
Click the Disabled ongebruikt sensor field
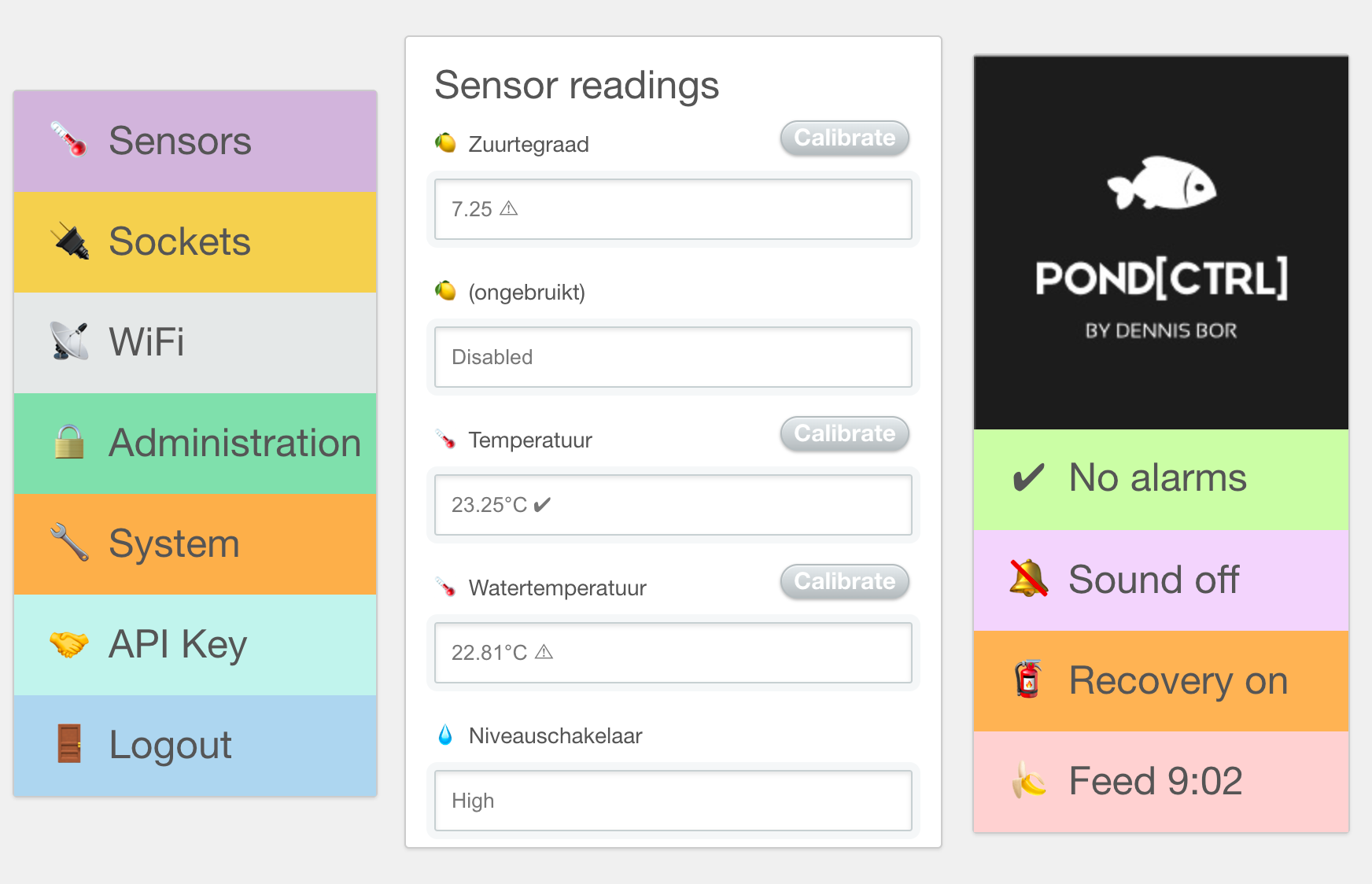click(x=673, y=357)
